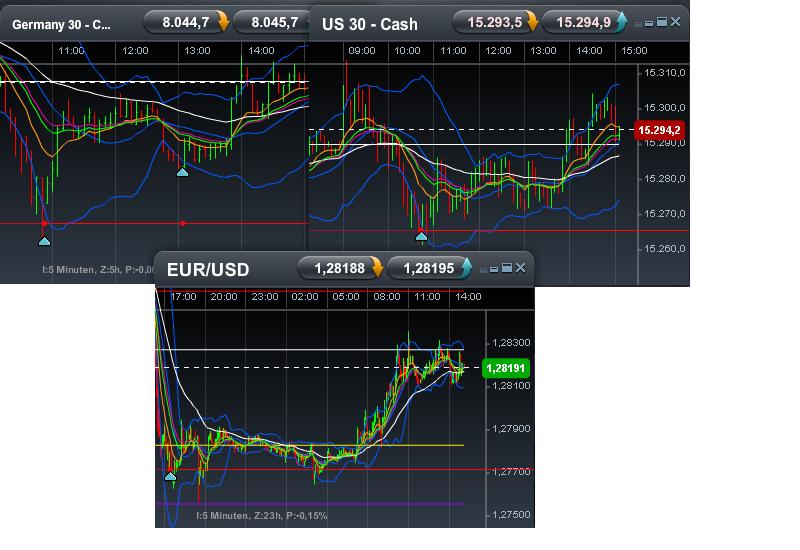Viewport: 800px width, 550px height.
Task: Click the 'I:5 Minuten, Z:23h, P:-0,15%' status text
Action: click(x=262, y=516)
